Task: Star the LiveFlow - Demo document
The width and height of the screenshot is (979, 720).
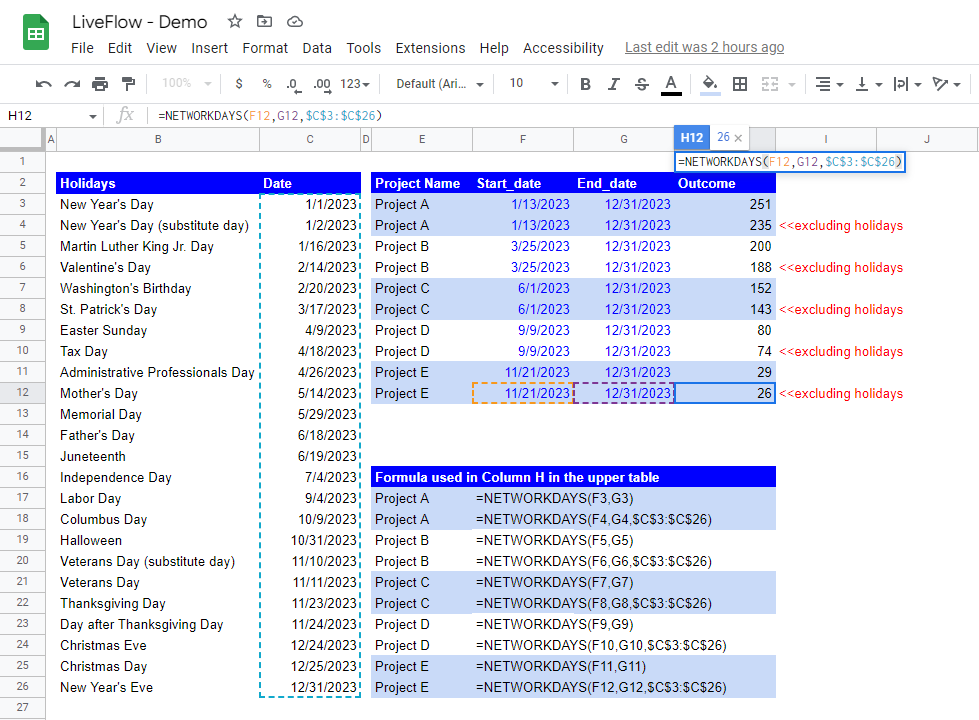Action: click(x=235, y=21)
